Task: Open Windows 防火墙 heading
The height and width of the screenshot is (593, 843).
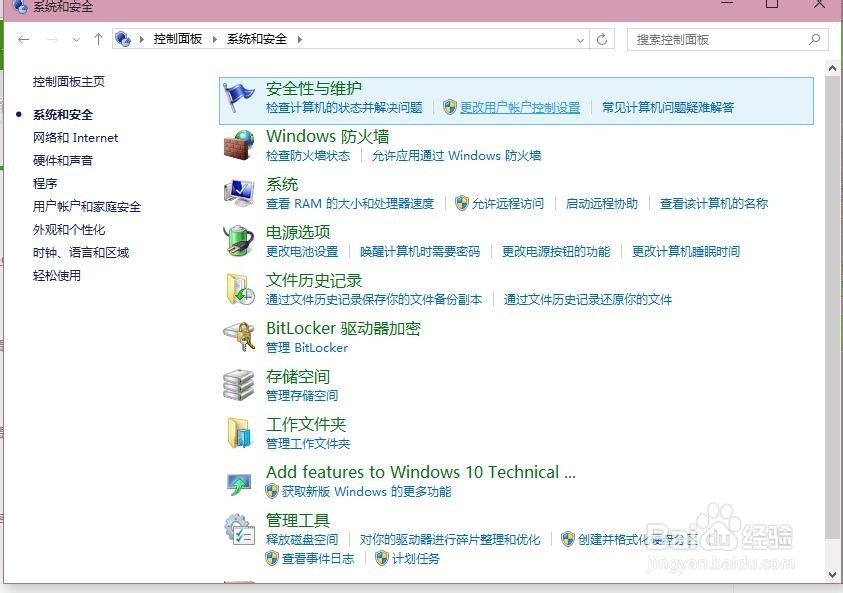Action: click(x=327, y=136)
